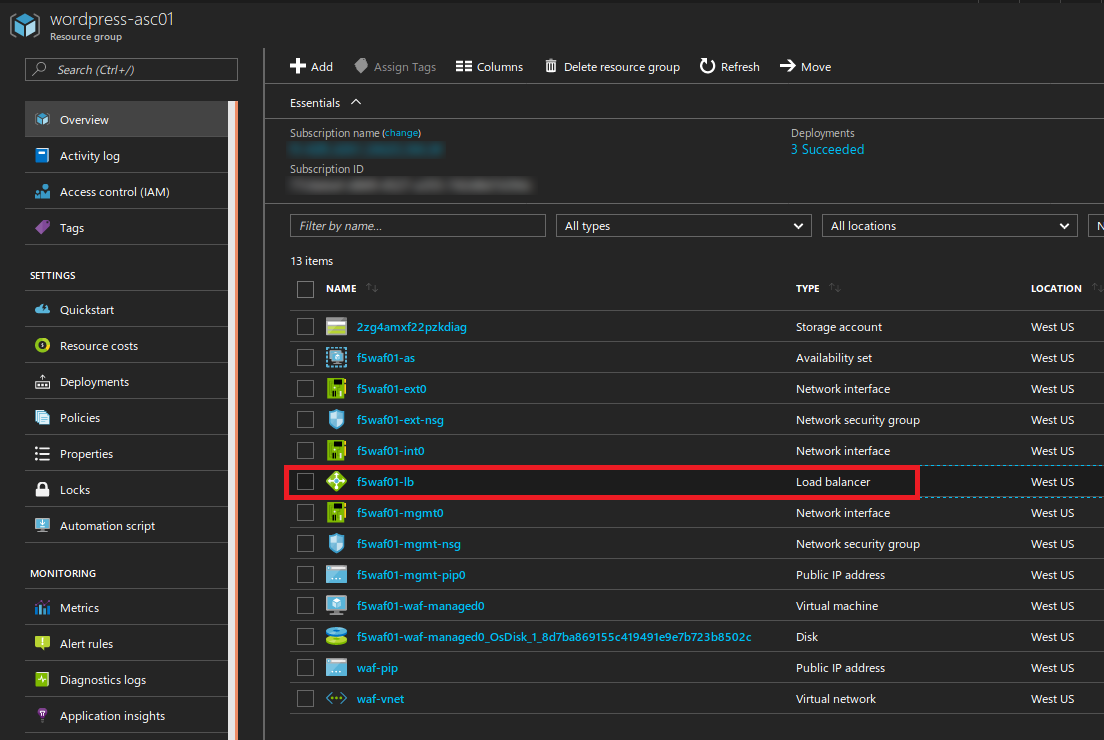
Task: Click the Refresh circular arrow icon
Action: coord(707,65)
